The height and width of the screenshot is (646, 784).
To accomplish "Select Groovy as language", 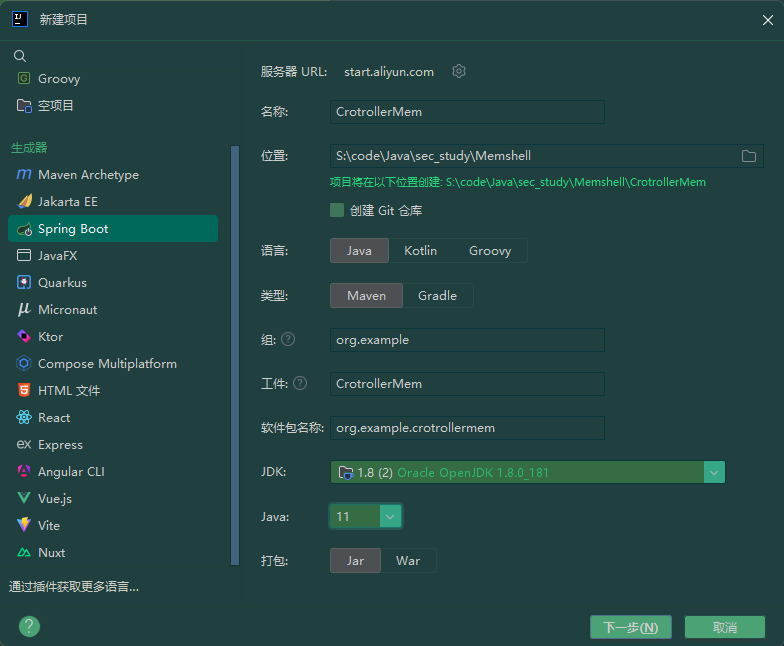I will (x=490, y=251).
